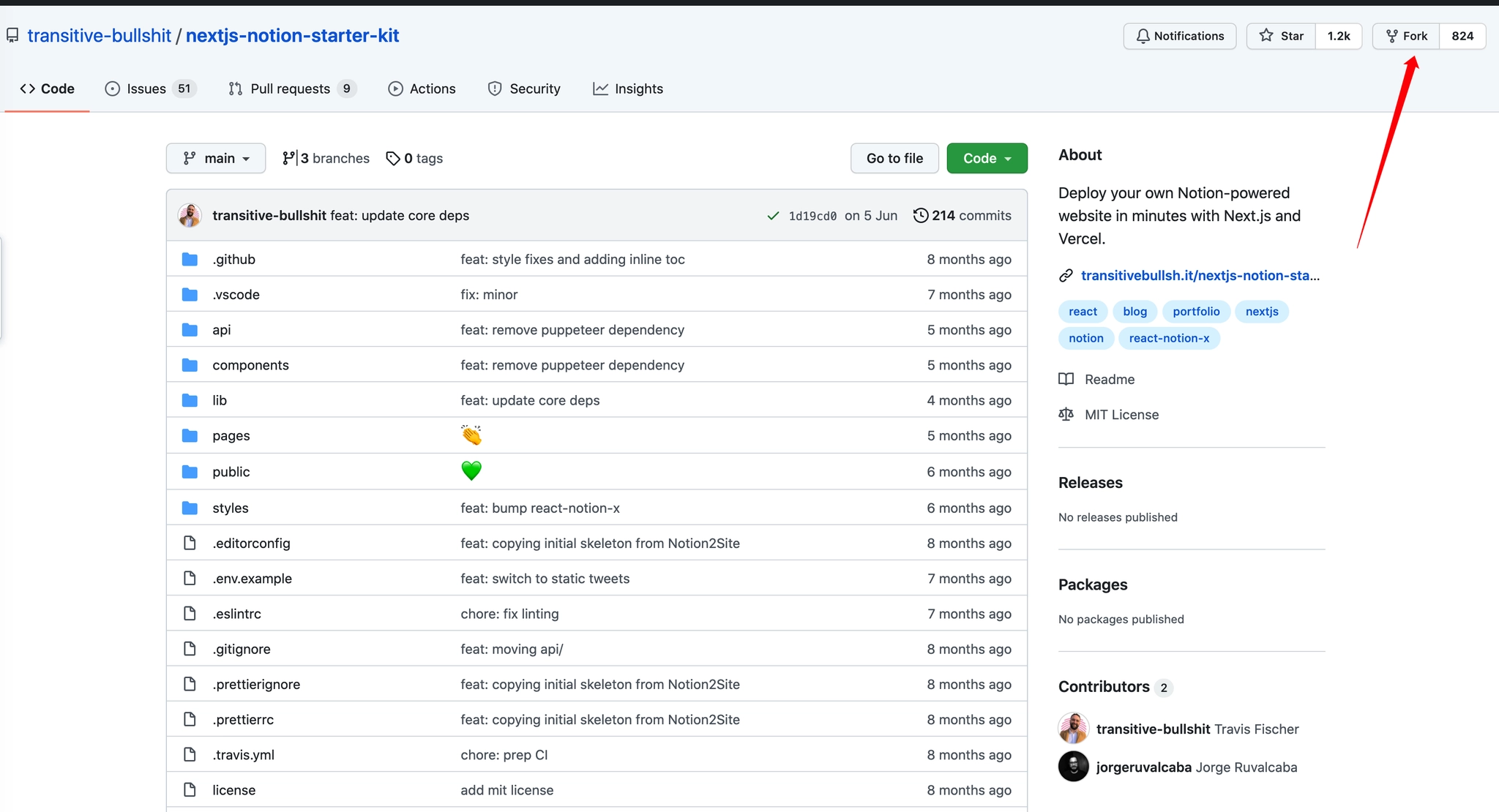Viewport: 1499px width, 812px height.
Task: Open the green heart emoji commit for public
Action: click(471, 471)
